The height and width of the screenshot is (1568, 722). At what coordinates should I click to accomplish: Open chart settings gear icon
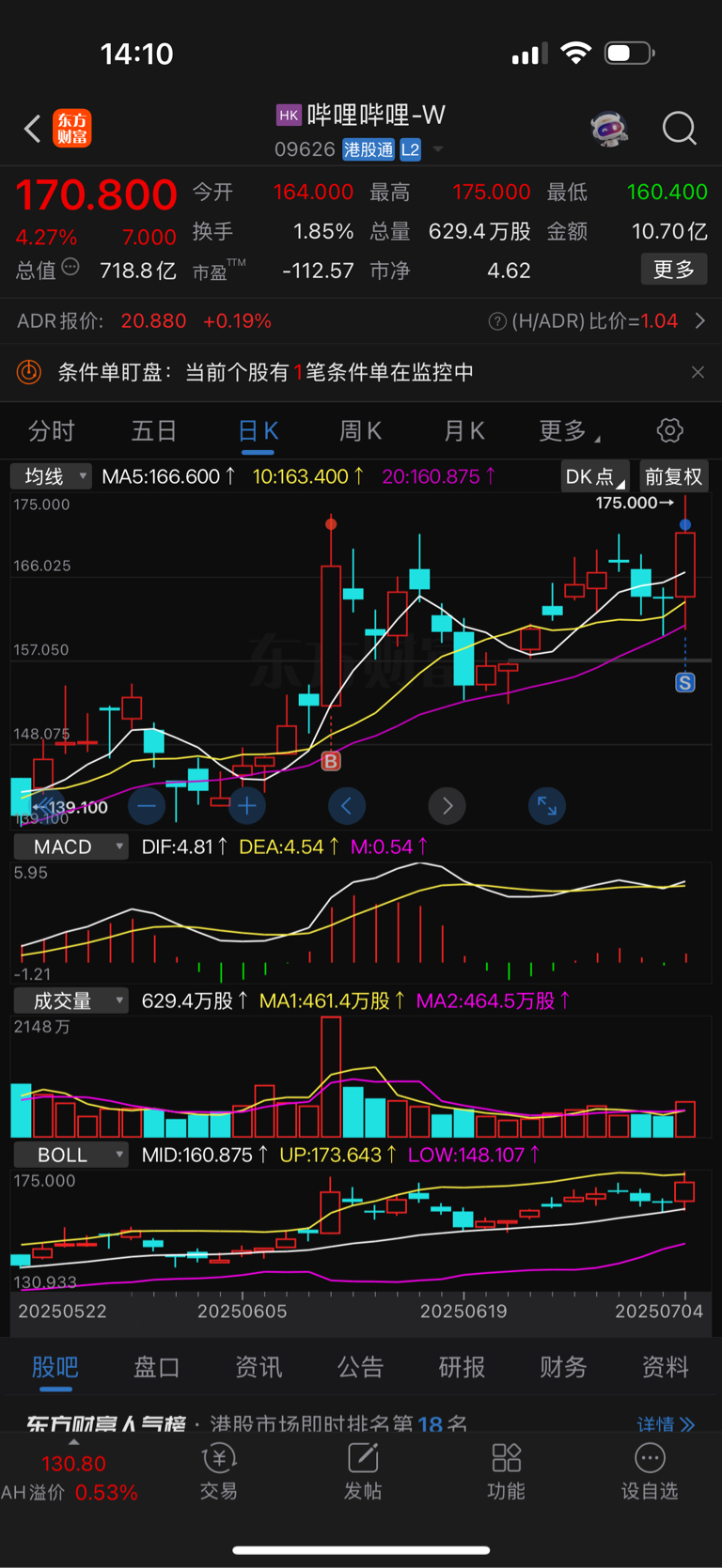click(x=669, y=430)
